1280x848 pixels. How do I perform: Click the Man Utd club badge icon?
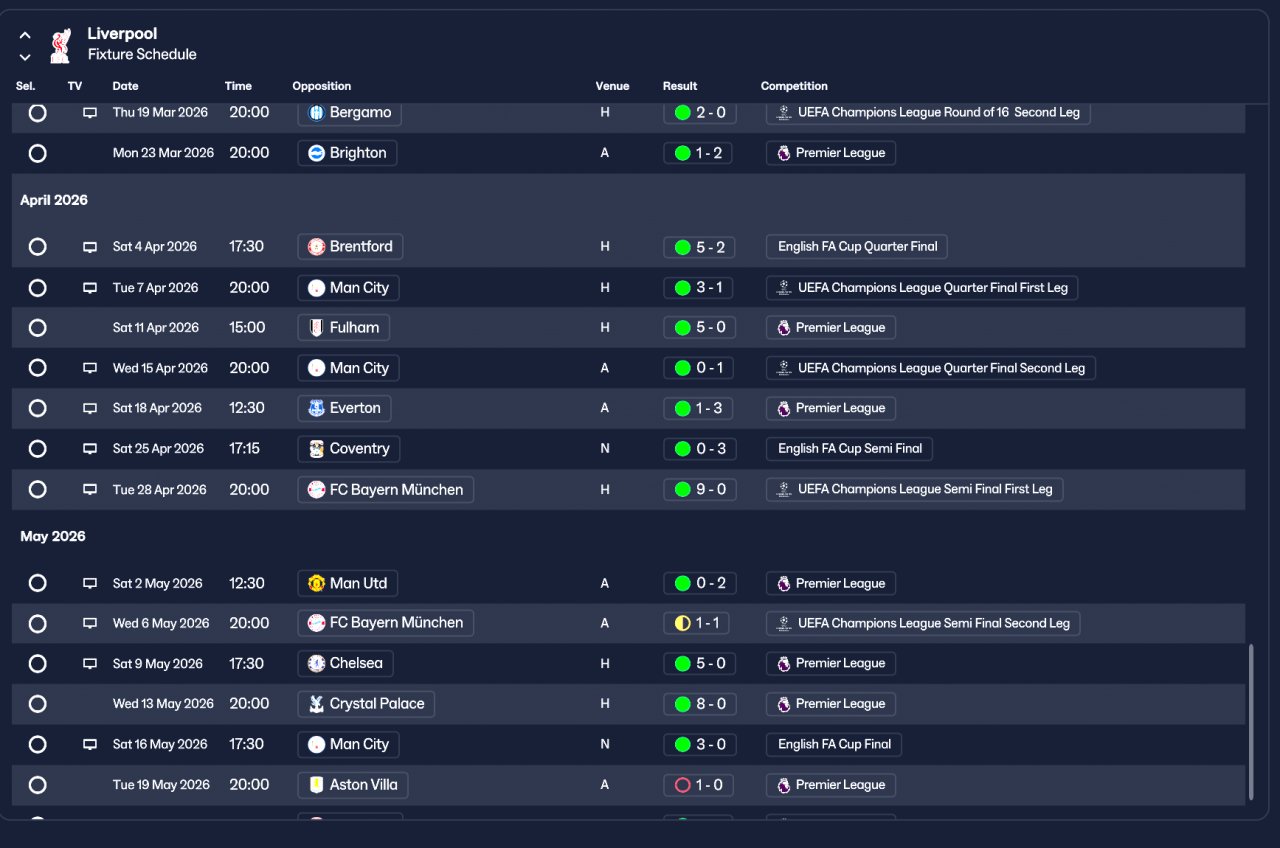(x=316, y=583)
